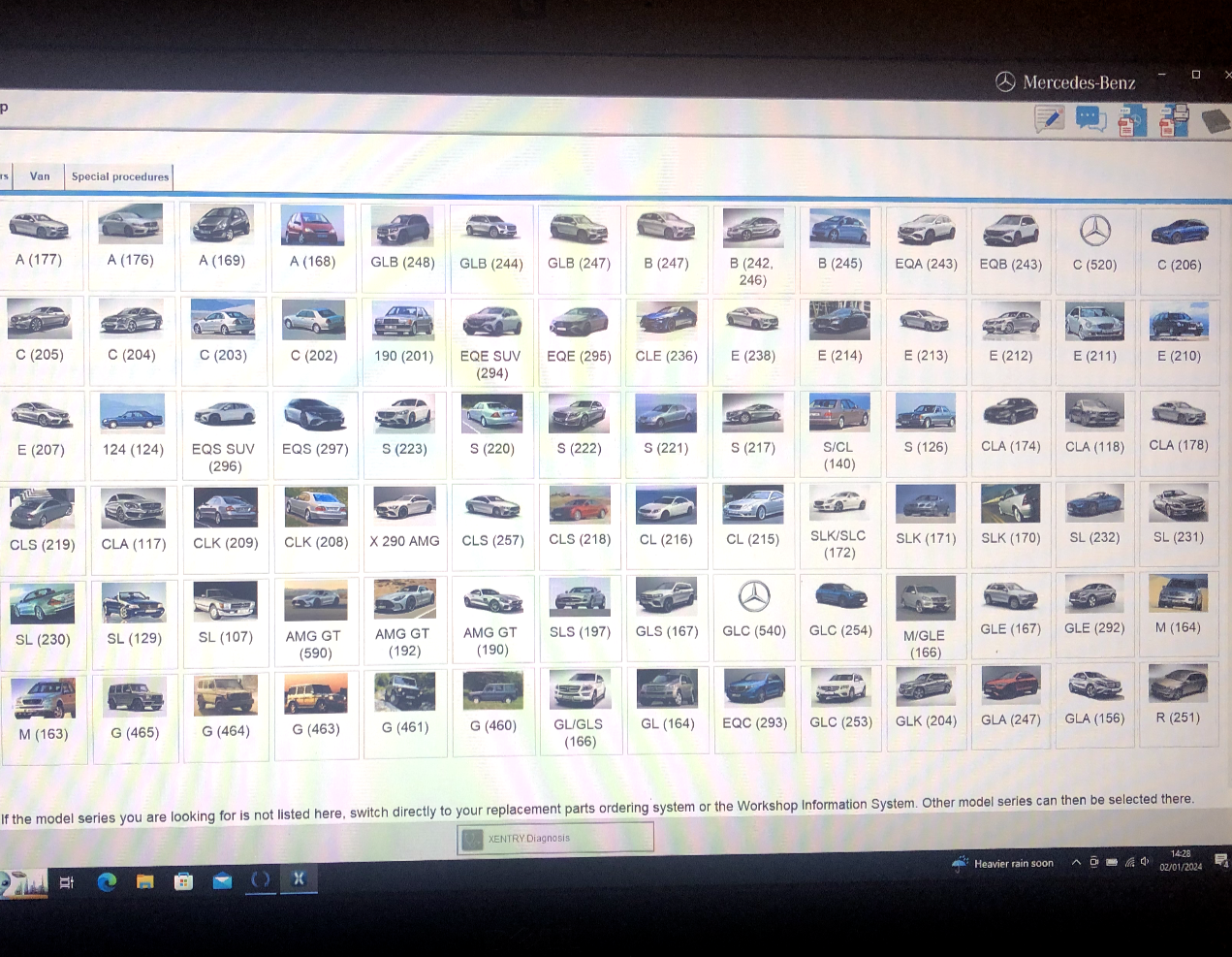Switch to the Van tab
1232x957 pixels.
(40, 176)
